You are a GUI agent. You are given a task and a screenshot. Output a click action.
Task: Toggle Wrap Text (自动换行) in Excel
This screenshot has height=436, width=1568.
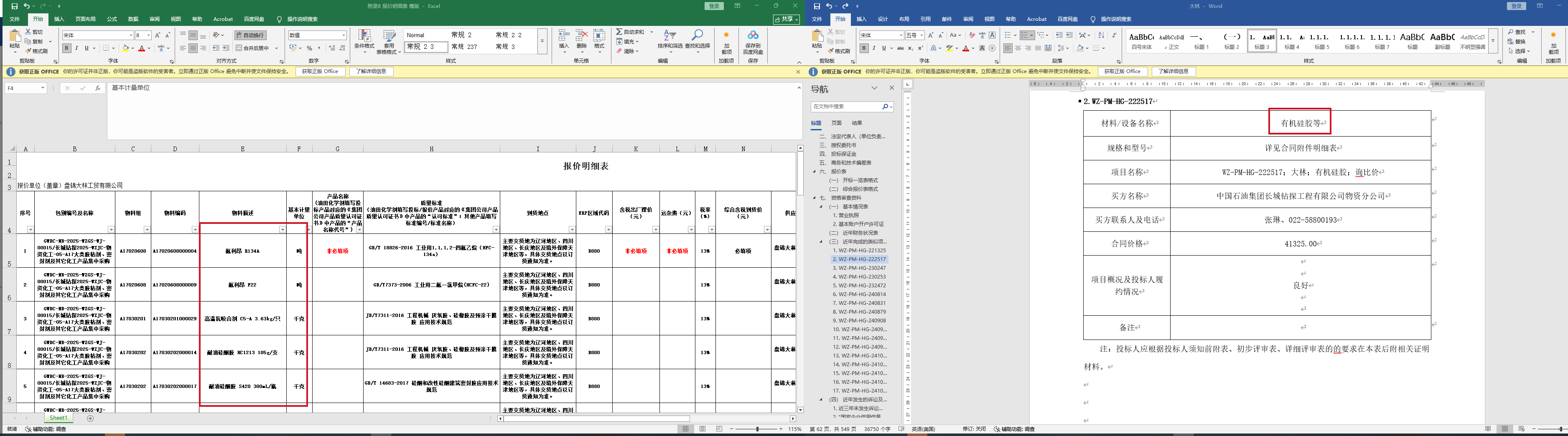pos(251,35)
